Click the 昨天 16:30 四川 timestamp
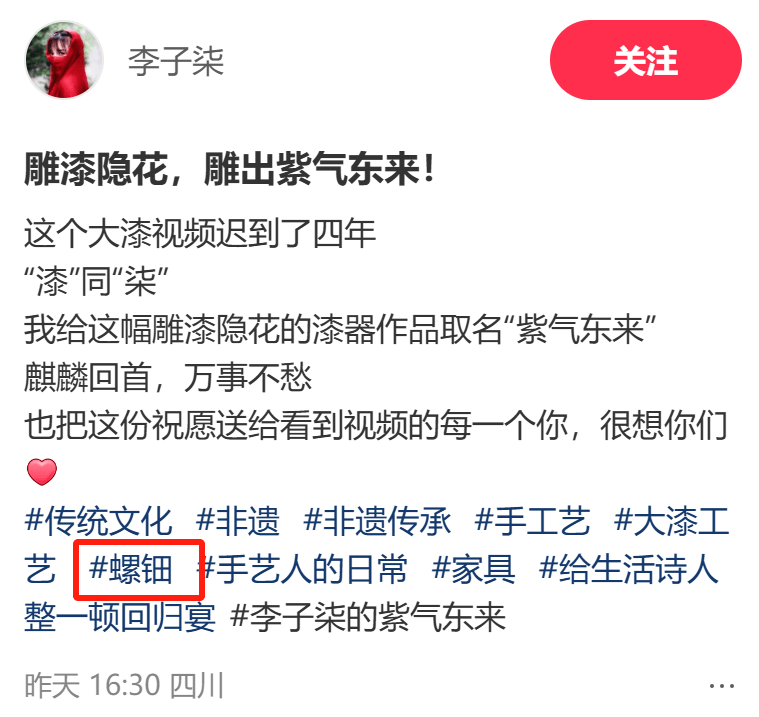Viewport: 759px width, 717px height. [x=124, y=685]
